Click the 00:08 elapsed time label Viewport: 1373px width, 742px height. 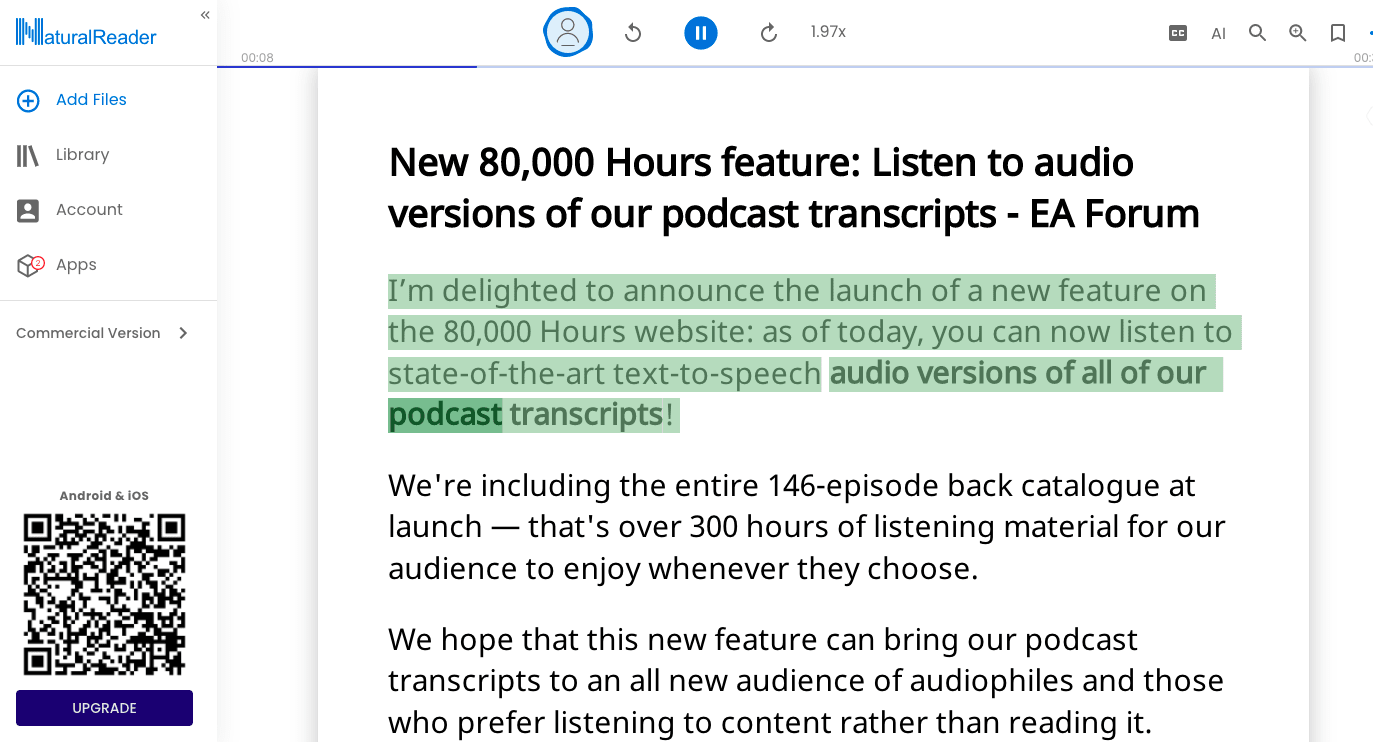[x=257, y=58]
